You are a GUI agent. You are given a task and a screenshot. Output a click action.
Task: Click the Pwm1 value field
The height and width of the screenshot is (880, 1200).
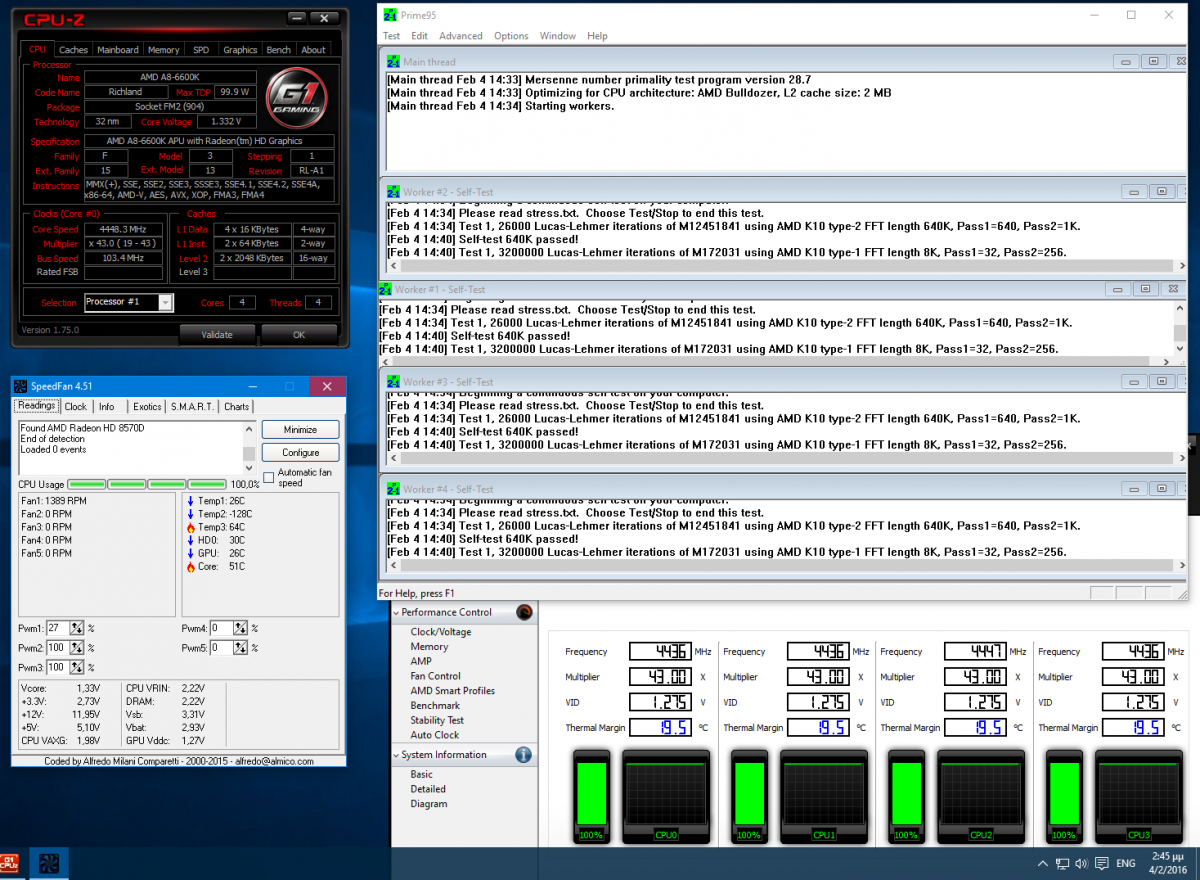[60, 628]
